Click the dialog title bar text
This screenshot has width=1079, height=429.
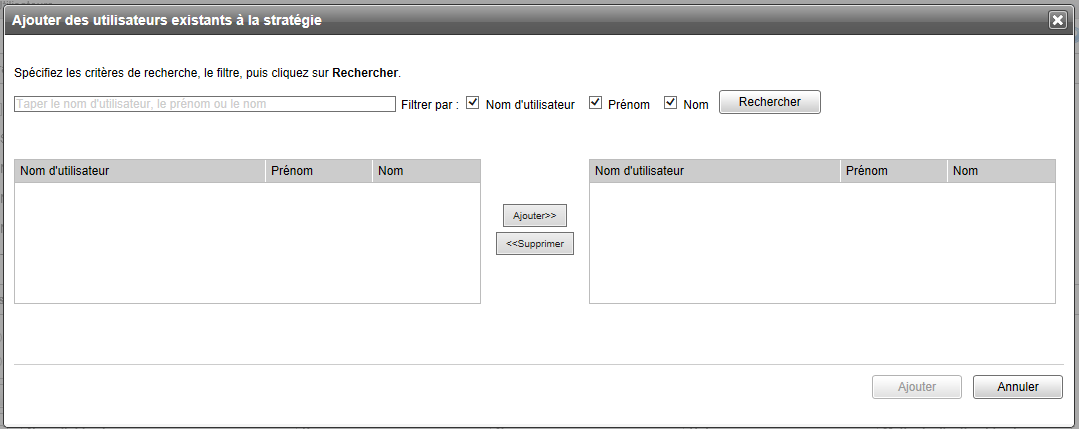click(166, 20)
